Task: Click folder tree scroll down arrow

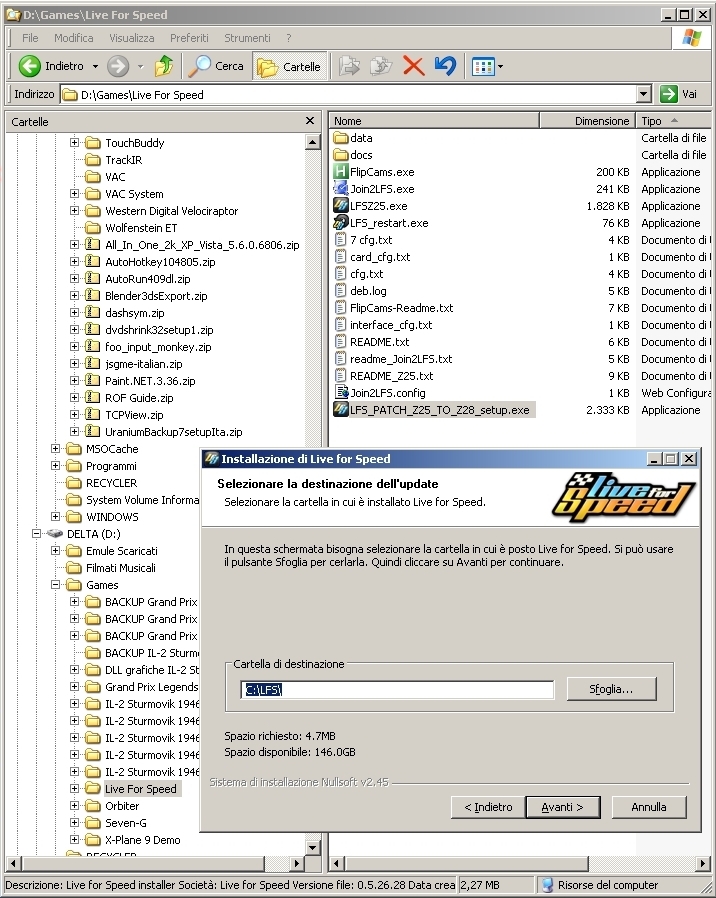Action: (312, 847)
